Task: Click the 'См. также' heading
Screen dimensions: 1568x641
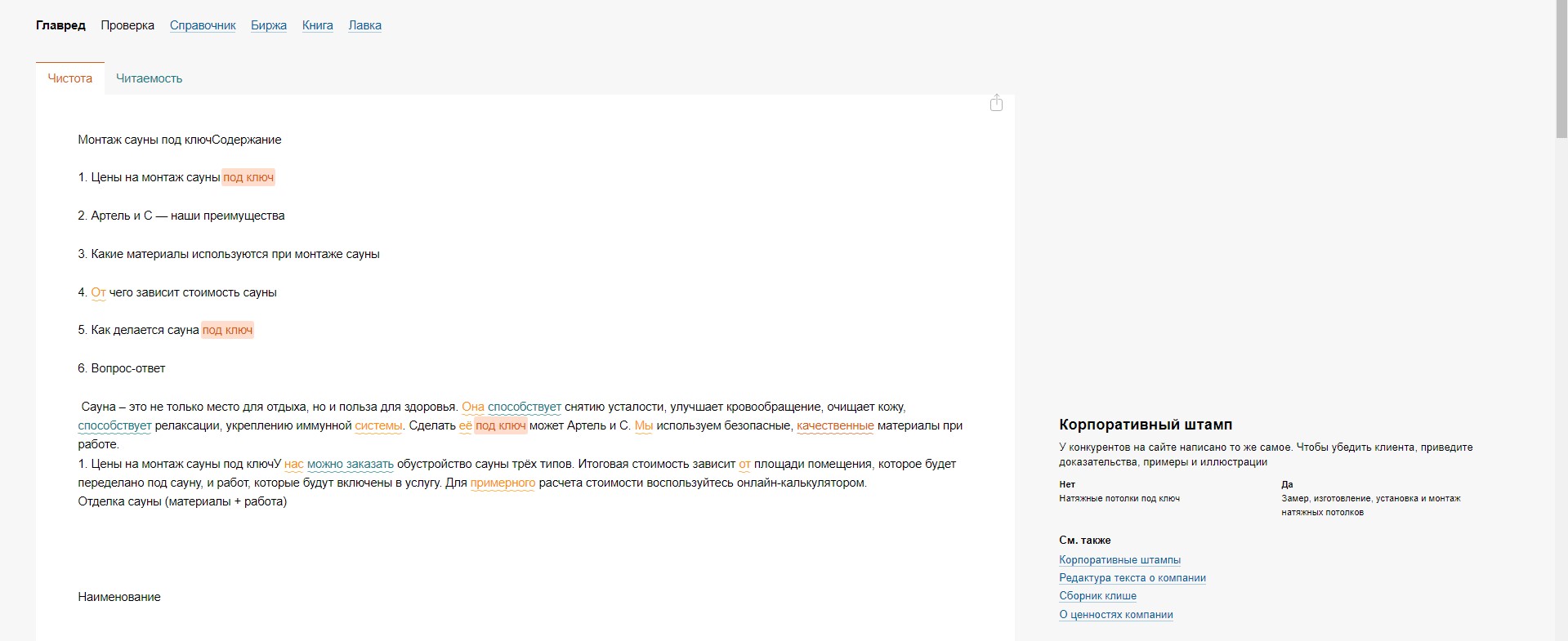Action: pyautogui.click(x=1085, y=541)
